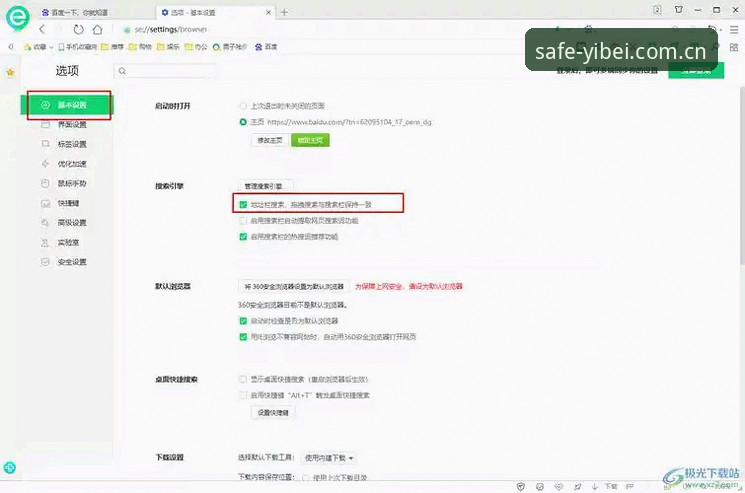This screenshot has height=493, width=745.
Task: Open new tab with plus icon
Action: coord(284,12)
